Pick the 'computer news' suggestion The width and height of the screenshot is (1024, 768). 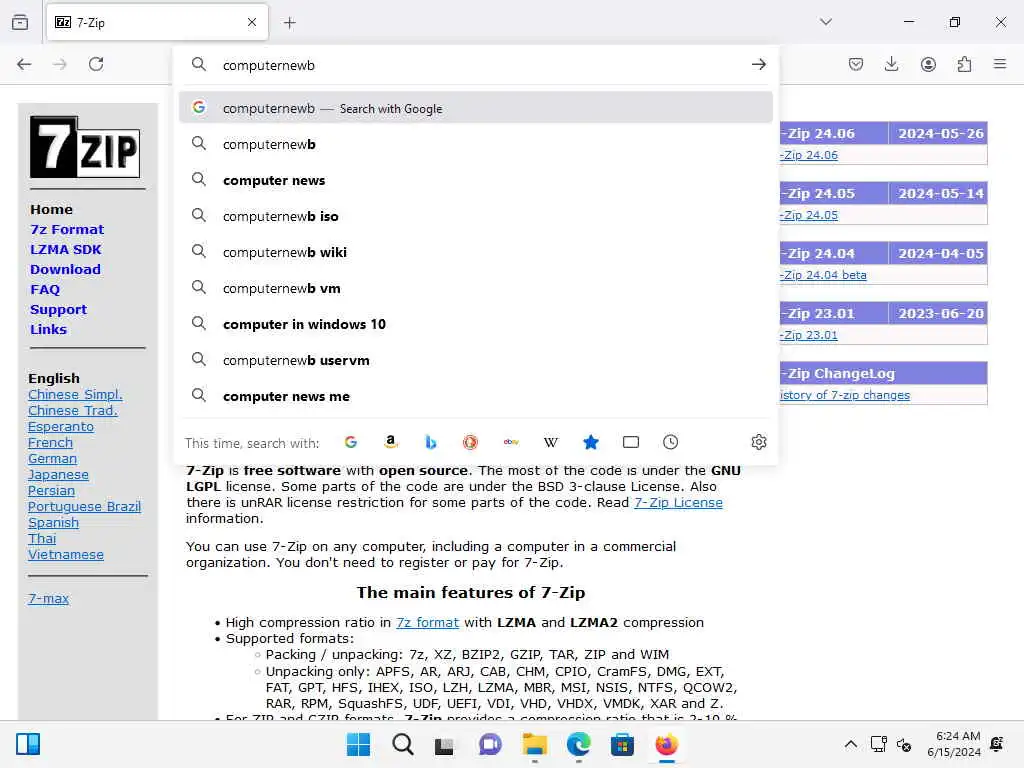pyautogui.click(x=475, y=180)
